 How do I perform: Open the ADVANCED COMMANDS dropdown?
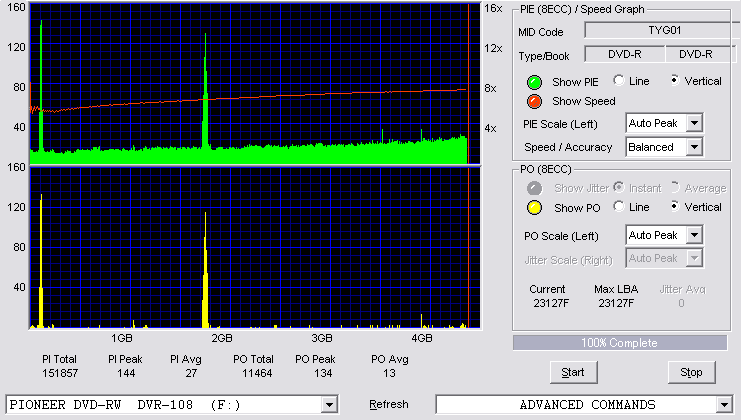tap(724, 405)
